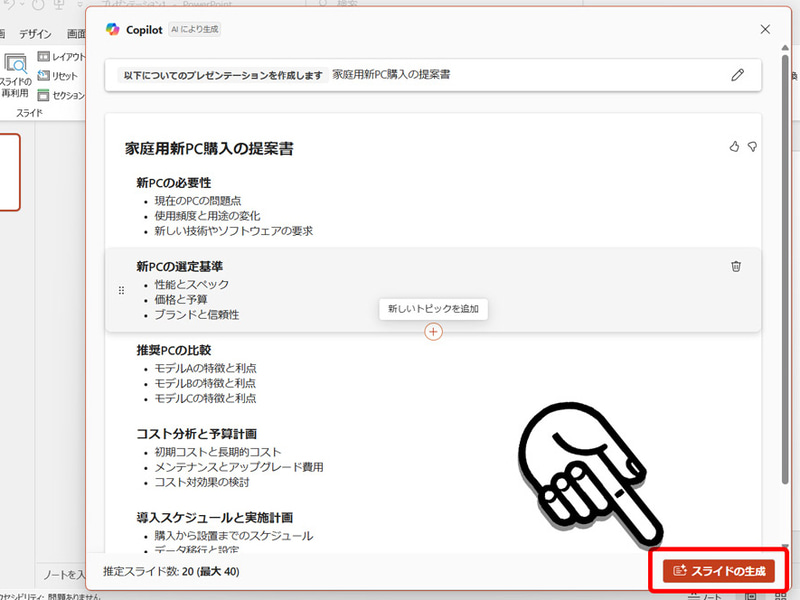Viewport: 800px width, 600px height.
Task: Click bullet 現在のPCの問題点
Action: pos(198,201)
